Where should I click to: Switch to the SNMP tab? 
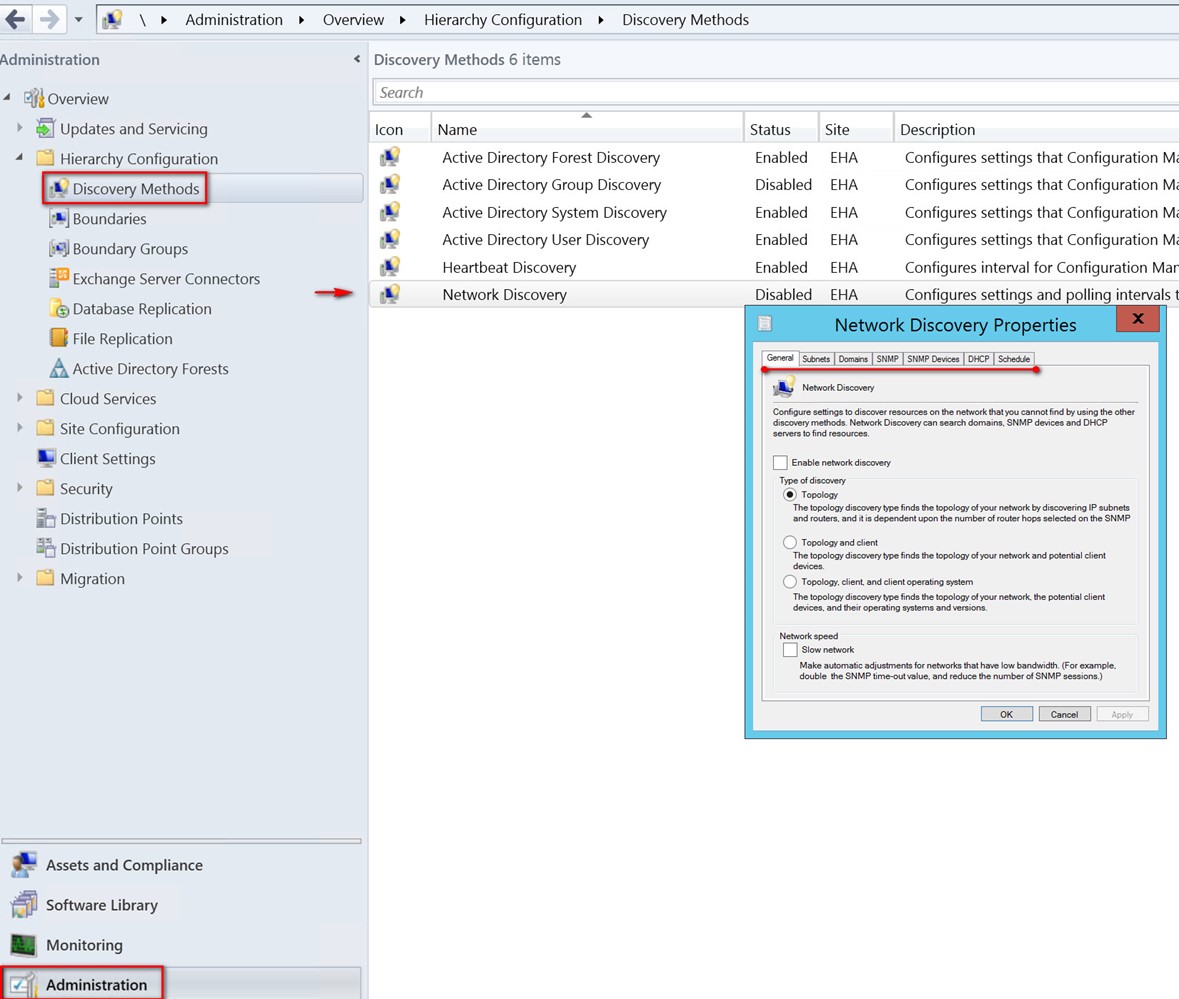pyautogui.click(x=887, y=359)
